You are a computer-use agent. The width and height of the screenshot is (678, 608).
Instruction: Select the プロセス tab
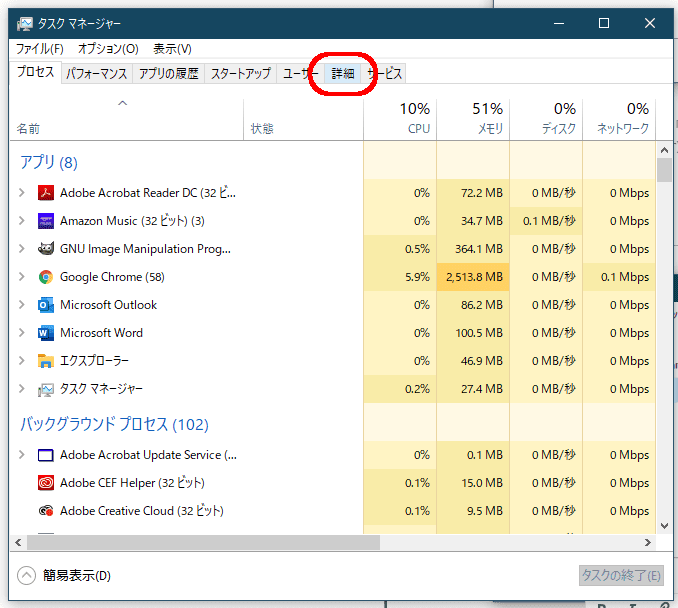point(35,72)
